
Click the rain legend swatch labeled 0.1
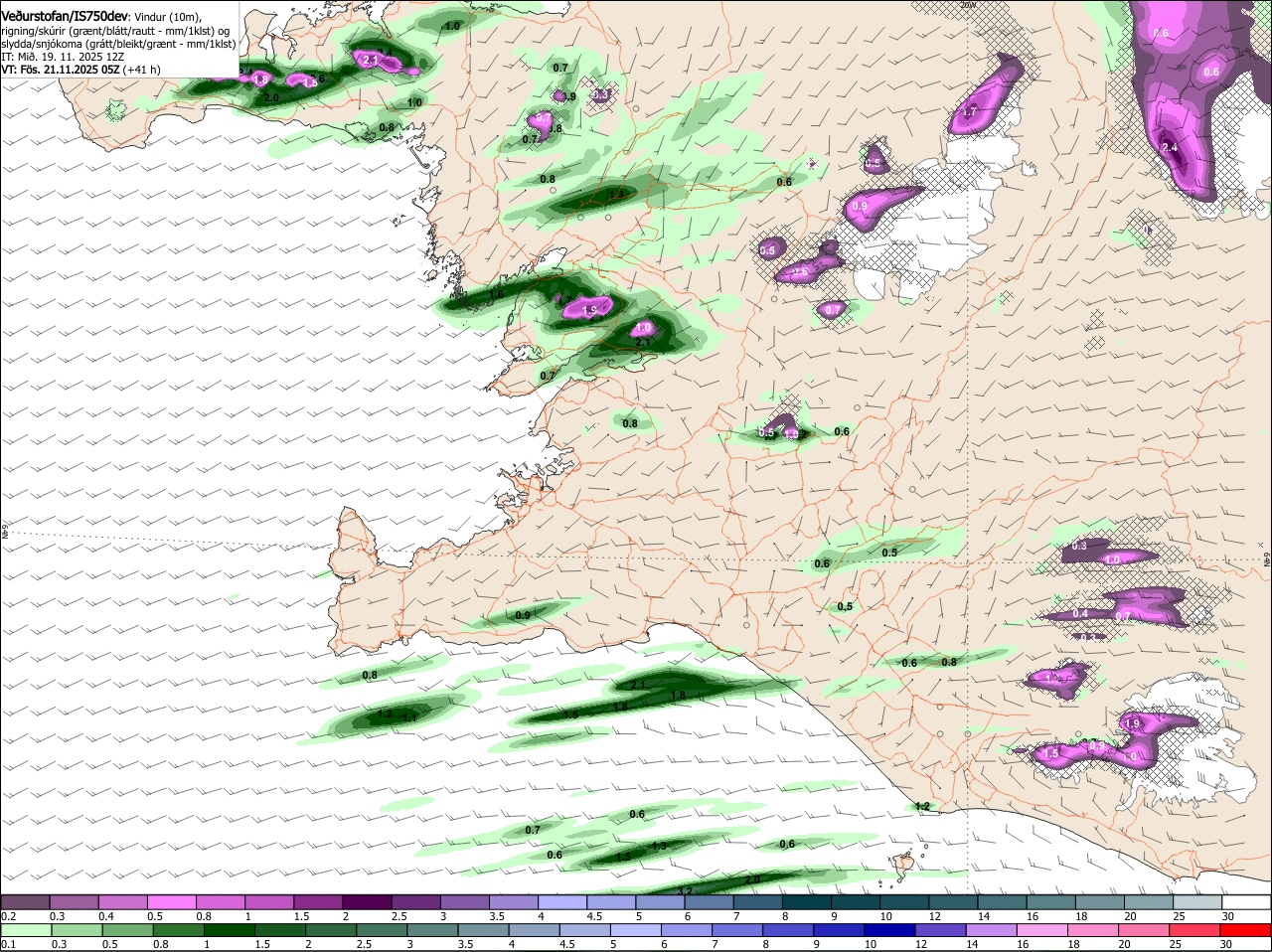point(25,930)
